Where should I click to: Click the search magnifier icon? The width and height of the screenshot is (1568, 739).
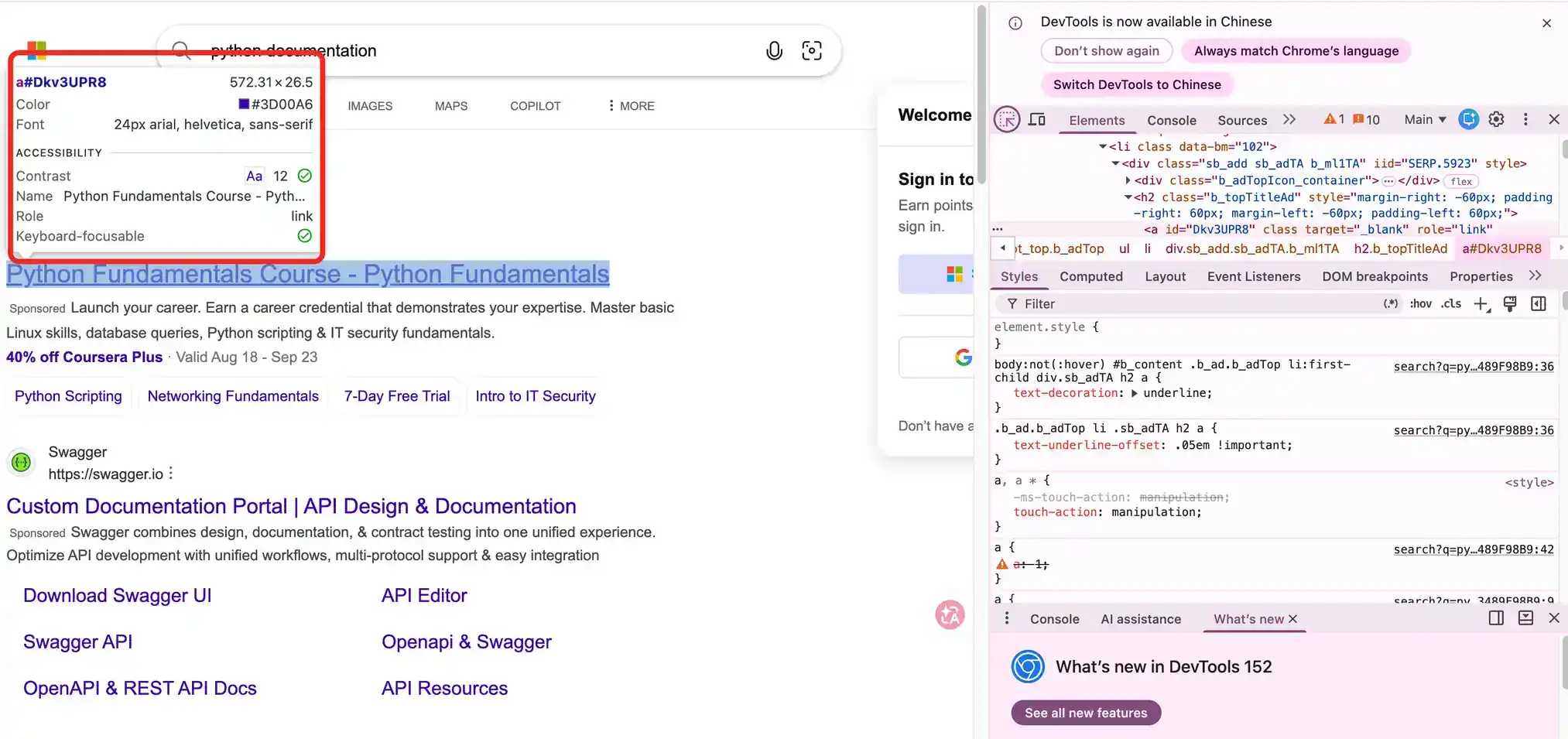click(181, 51)
